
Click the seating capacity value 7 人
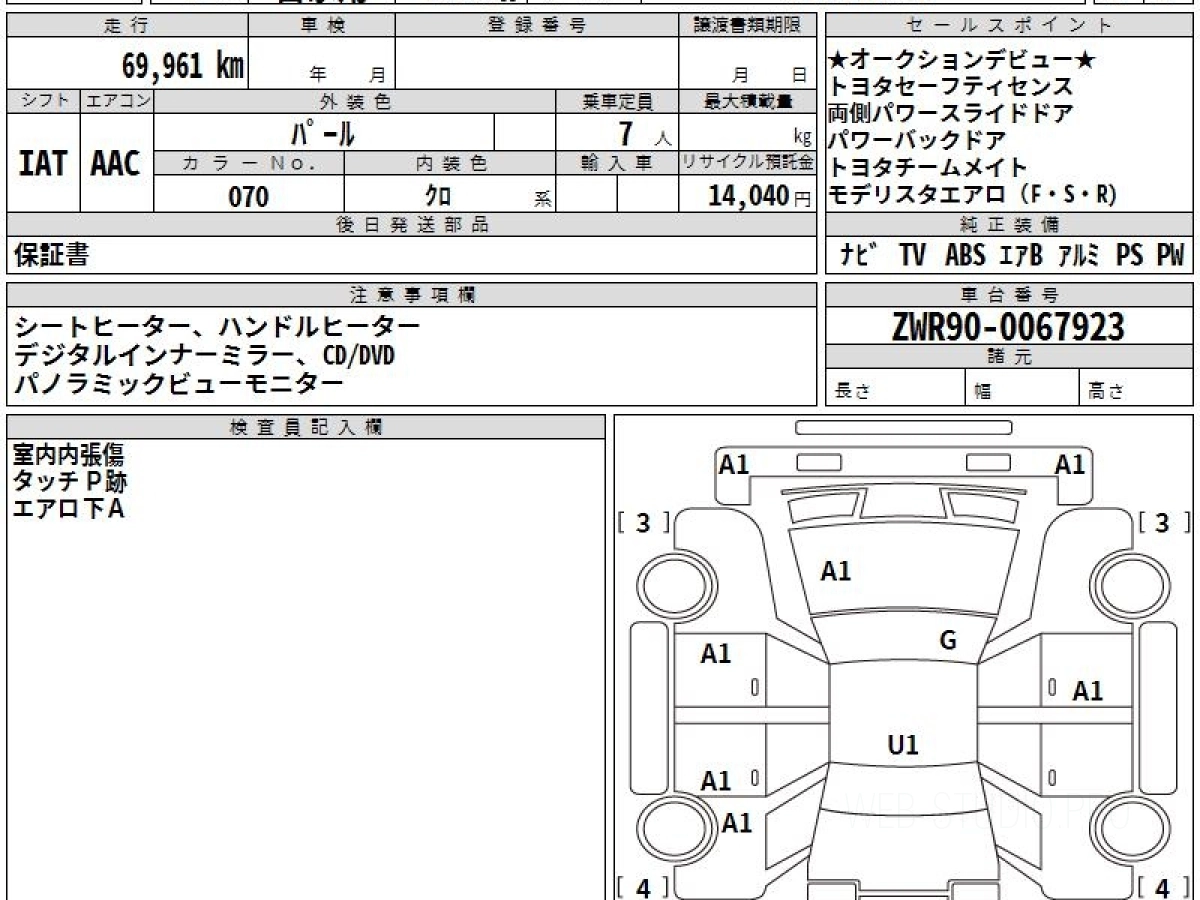pos(646,133)
